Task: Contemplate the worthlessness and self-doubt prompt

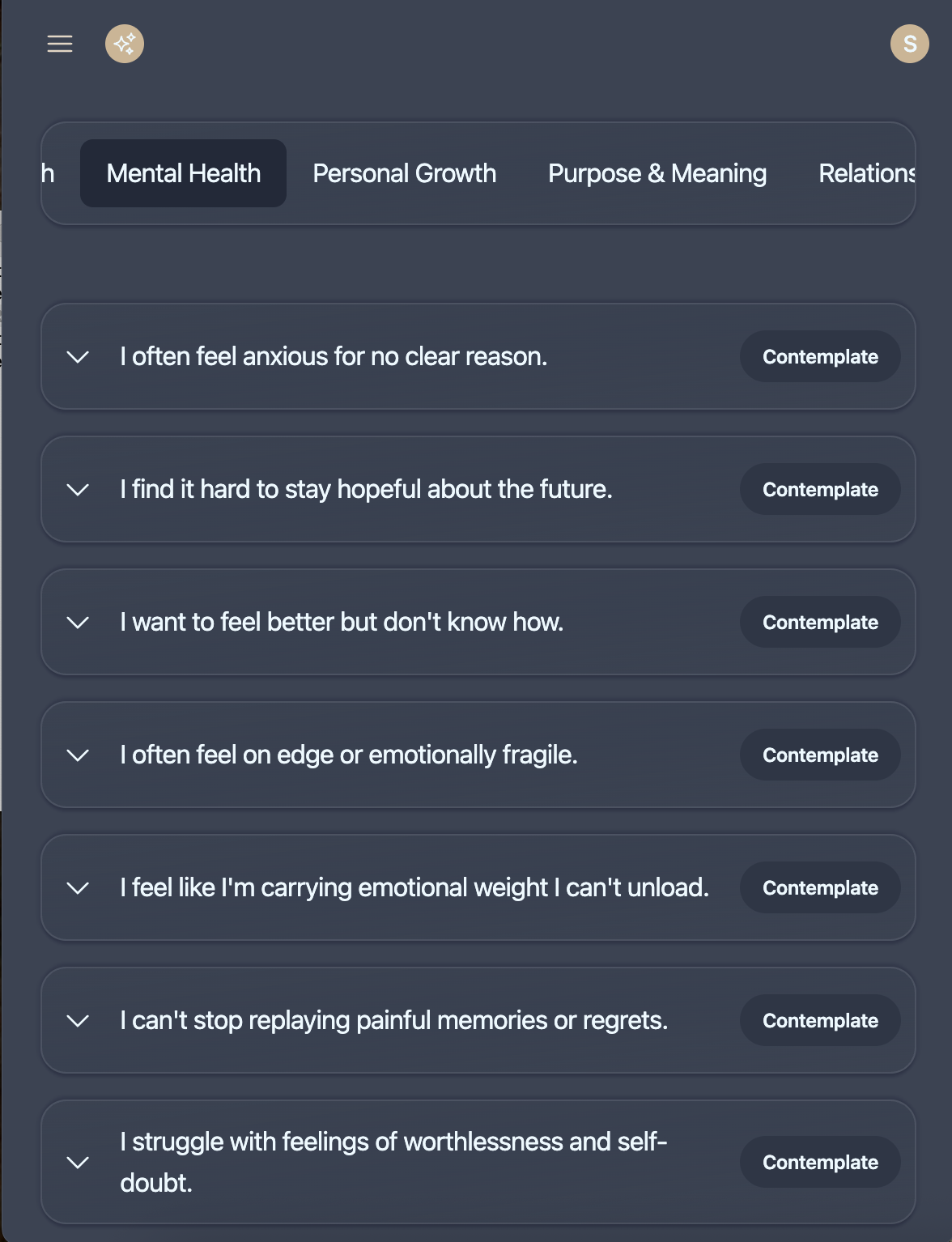Action: click(819, 1161)
